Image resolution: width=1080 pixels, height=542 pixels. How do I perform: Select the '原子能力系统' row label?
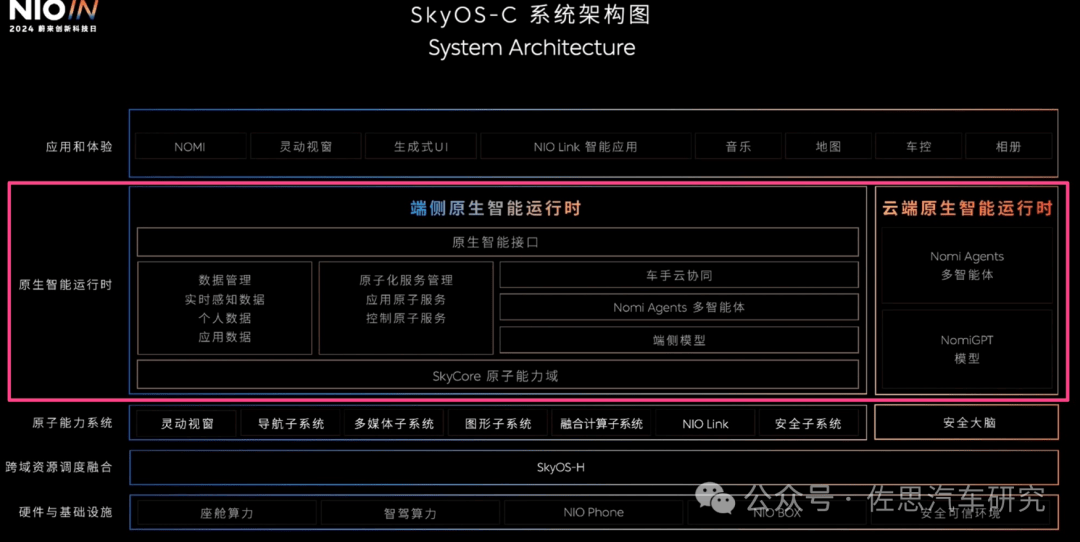(x=72, y=423)
